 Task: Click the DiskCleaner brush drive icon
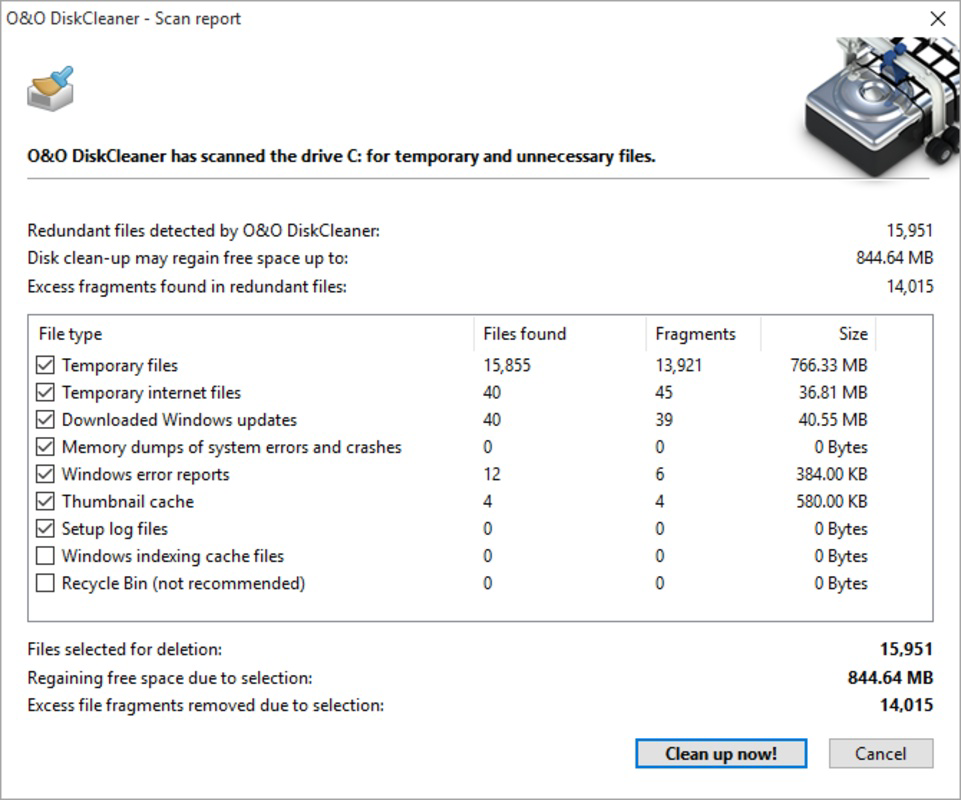coord(50,89)
